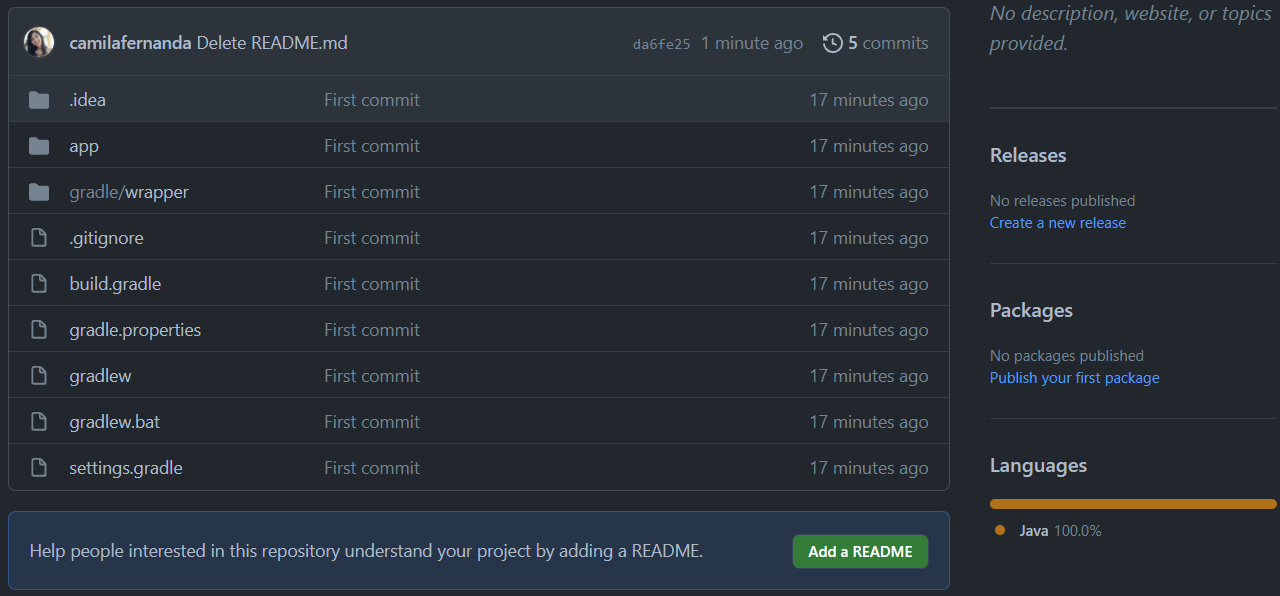Follow the Create a new release link

(1057, 223)
